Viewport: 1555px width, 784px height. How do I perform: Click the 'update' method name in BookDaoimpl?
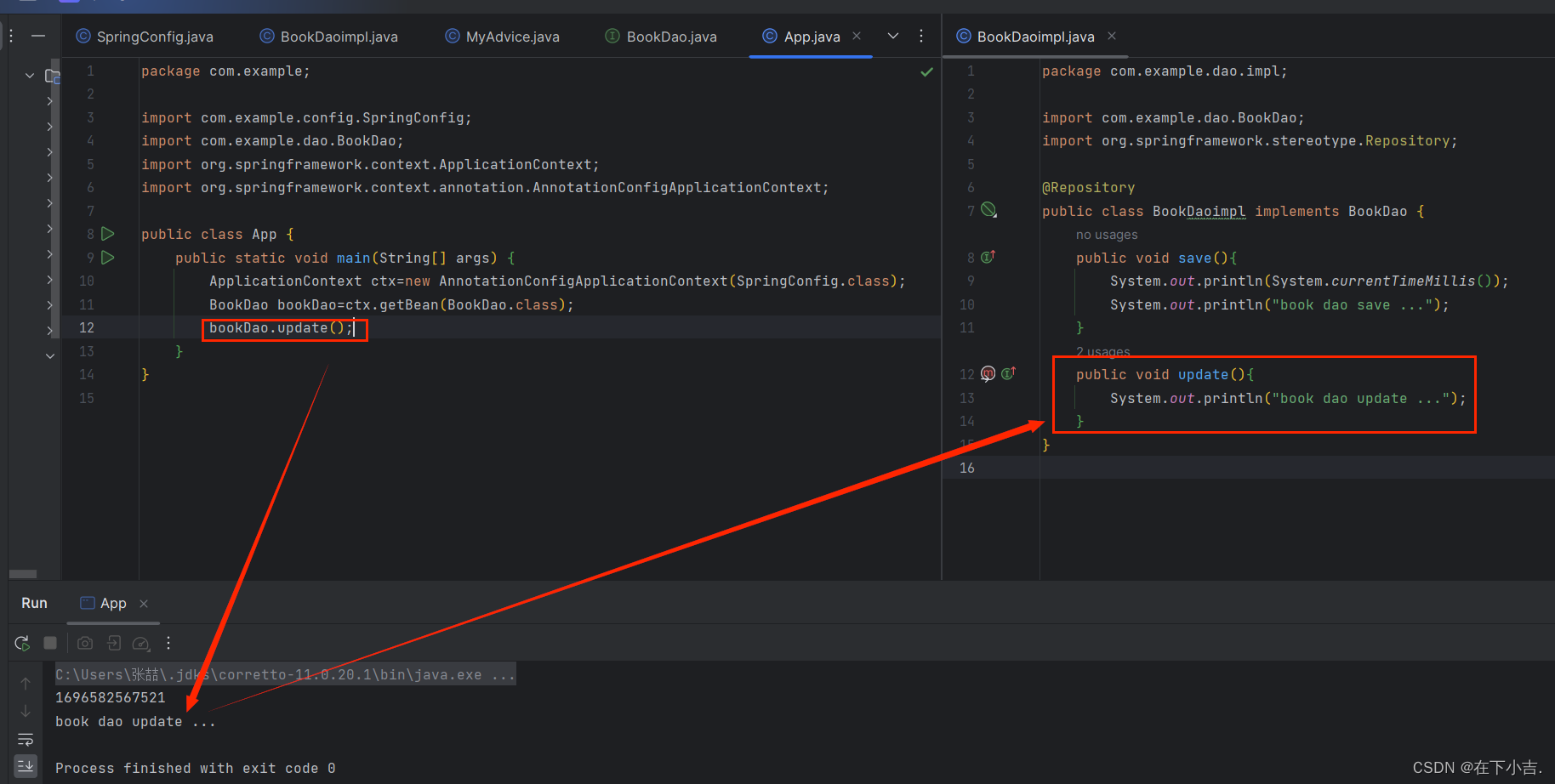(1203, 375)
